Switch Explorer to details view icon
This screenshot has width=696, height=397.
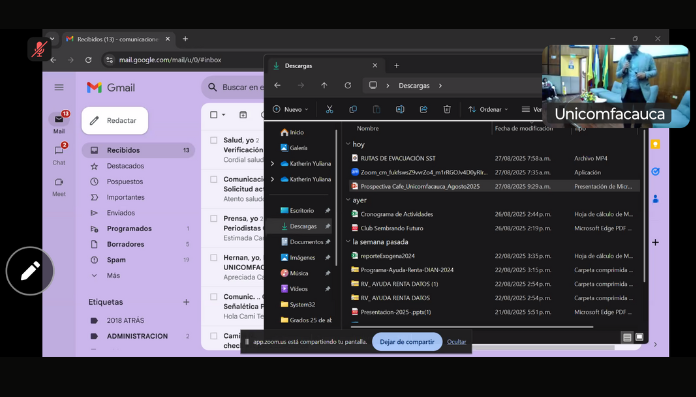click(x=627, y=337)
